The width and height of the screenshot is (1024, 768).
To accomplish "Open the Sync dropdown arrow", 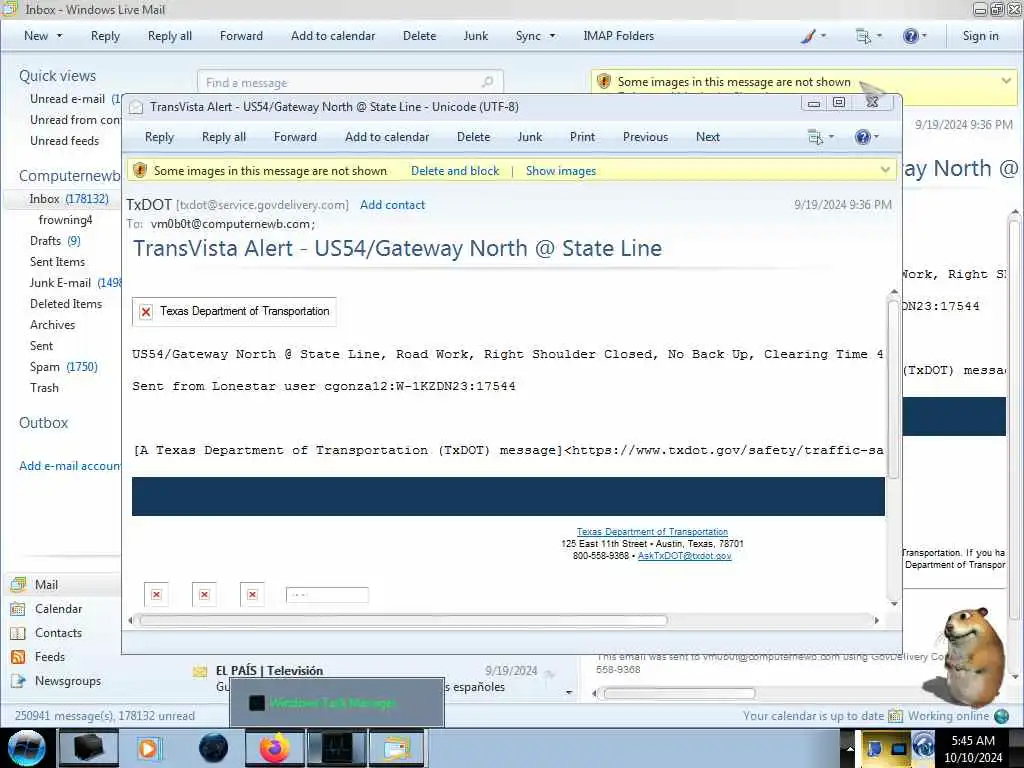I will click(552, 36).
